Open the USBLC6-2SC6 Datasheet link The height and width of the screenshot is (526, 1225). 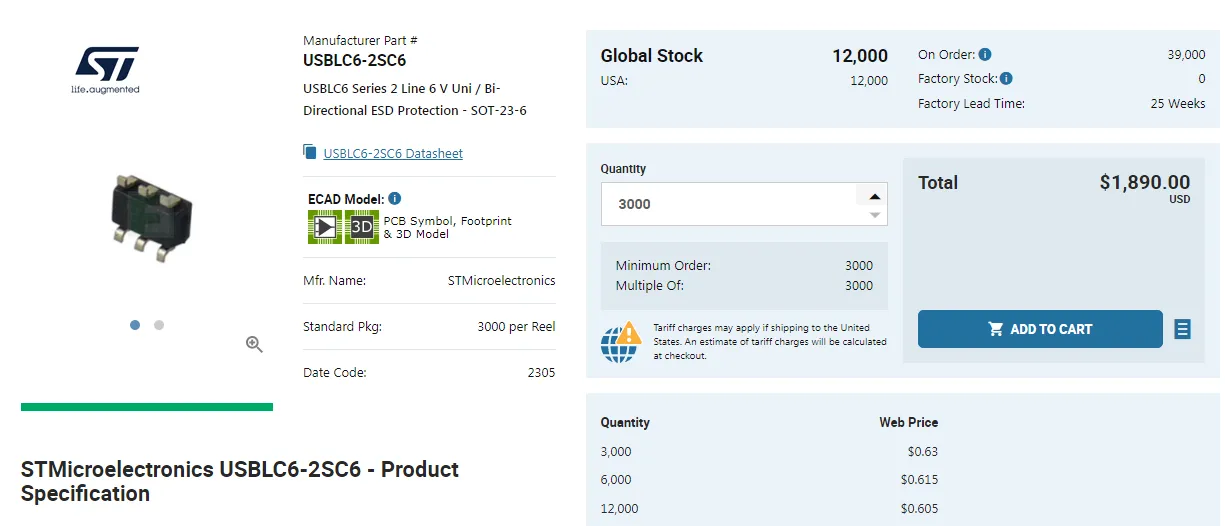[393, 153]
